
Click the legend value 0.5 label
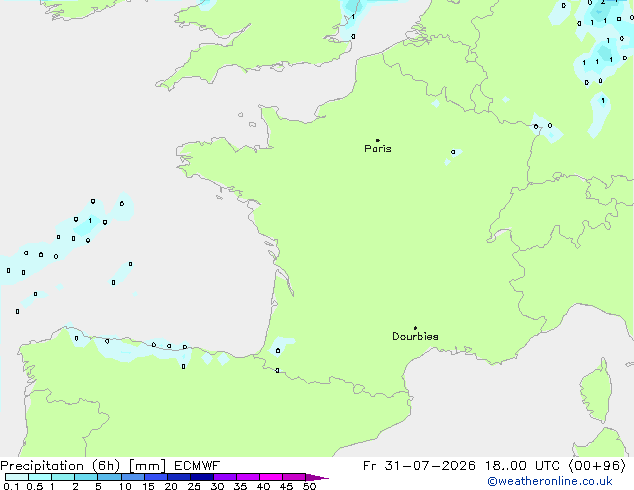point(35,486)
